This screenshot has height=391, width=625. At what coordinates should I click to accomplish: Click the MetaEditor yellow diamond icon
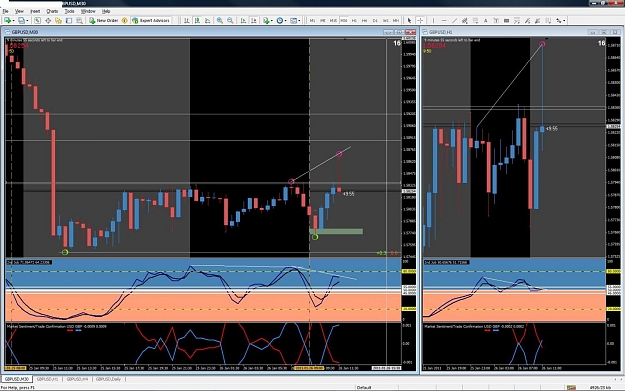coord(124,20)
